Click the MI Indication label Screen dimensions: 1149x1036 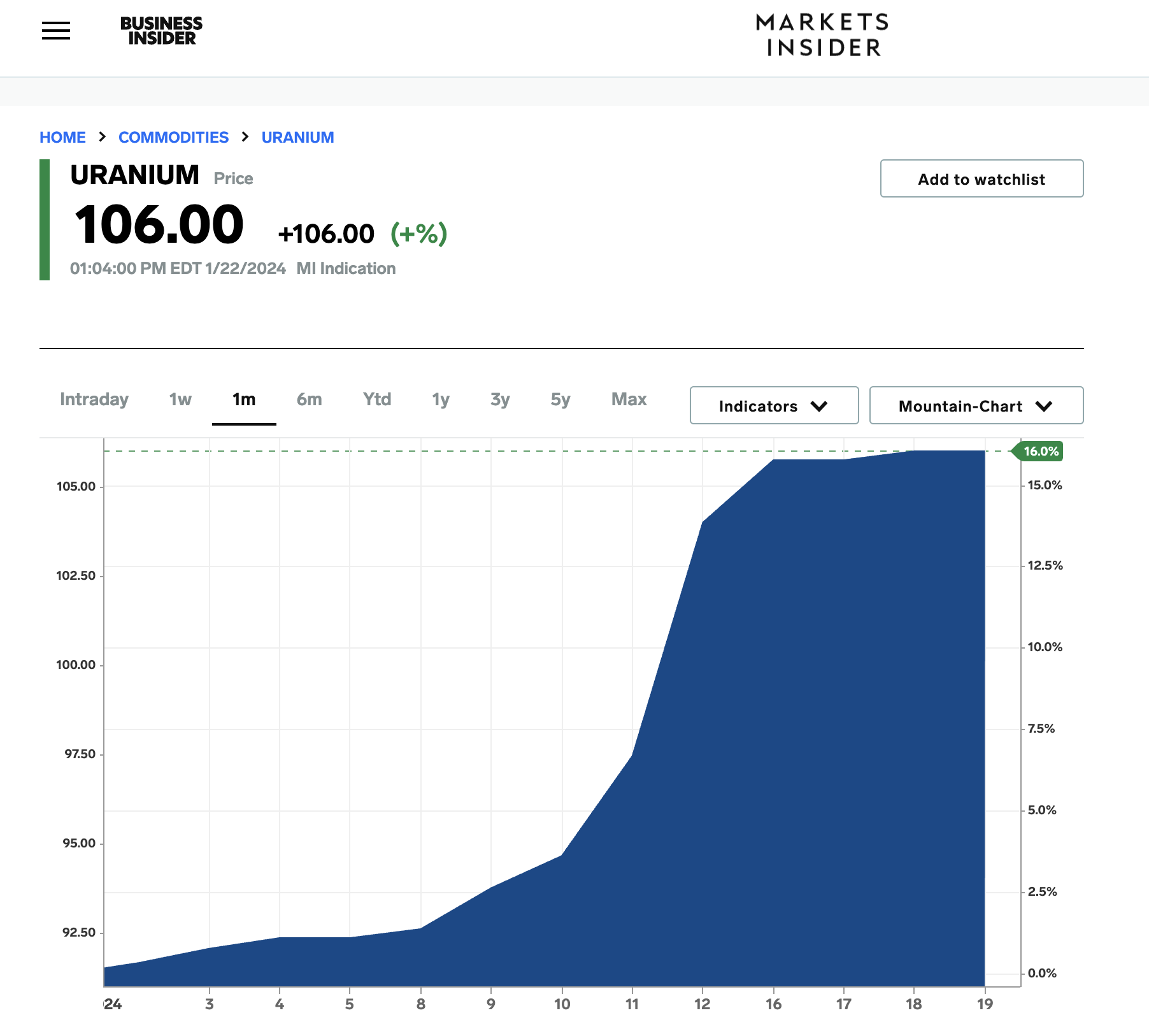(x=346, y=268)
